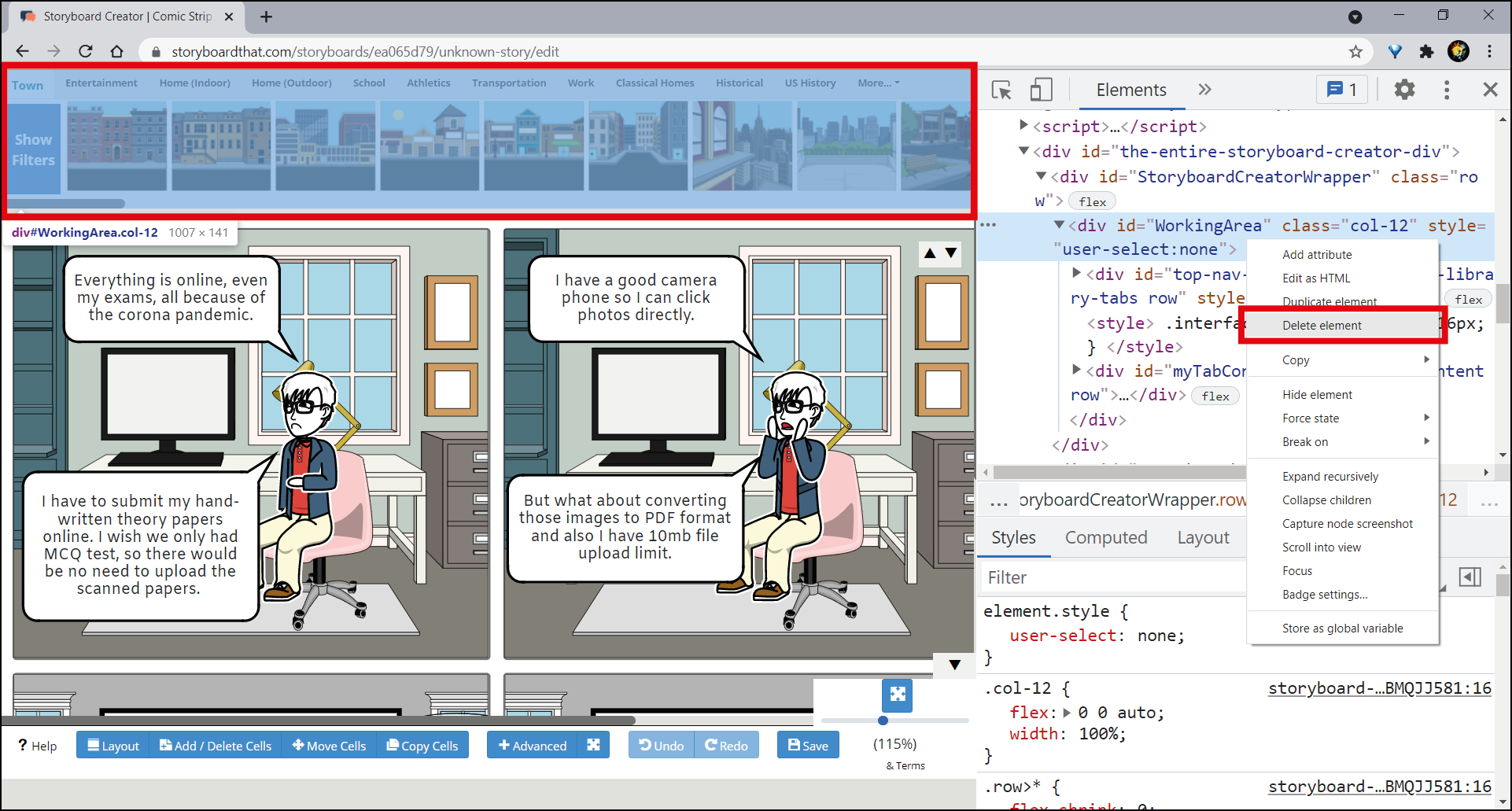Click the browser back arrow

(x=22, y=51)
